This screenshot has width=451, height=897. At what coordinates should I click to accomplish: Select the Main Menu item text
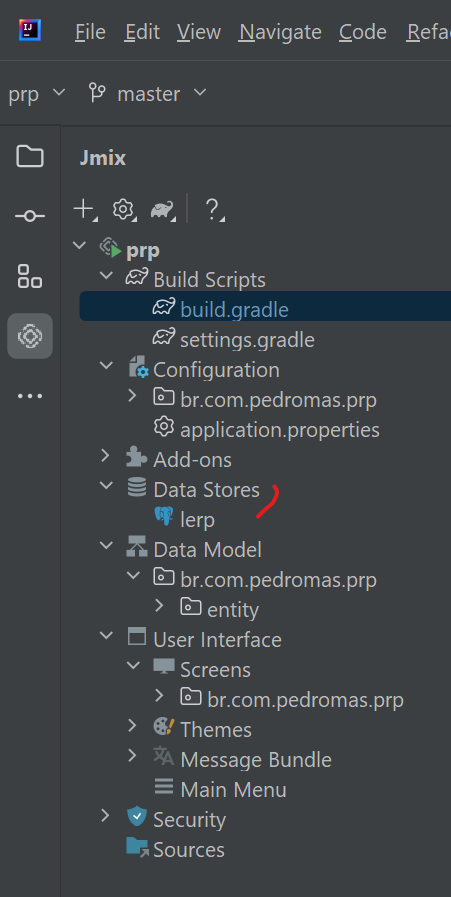pos(234,789)
